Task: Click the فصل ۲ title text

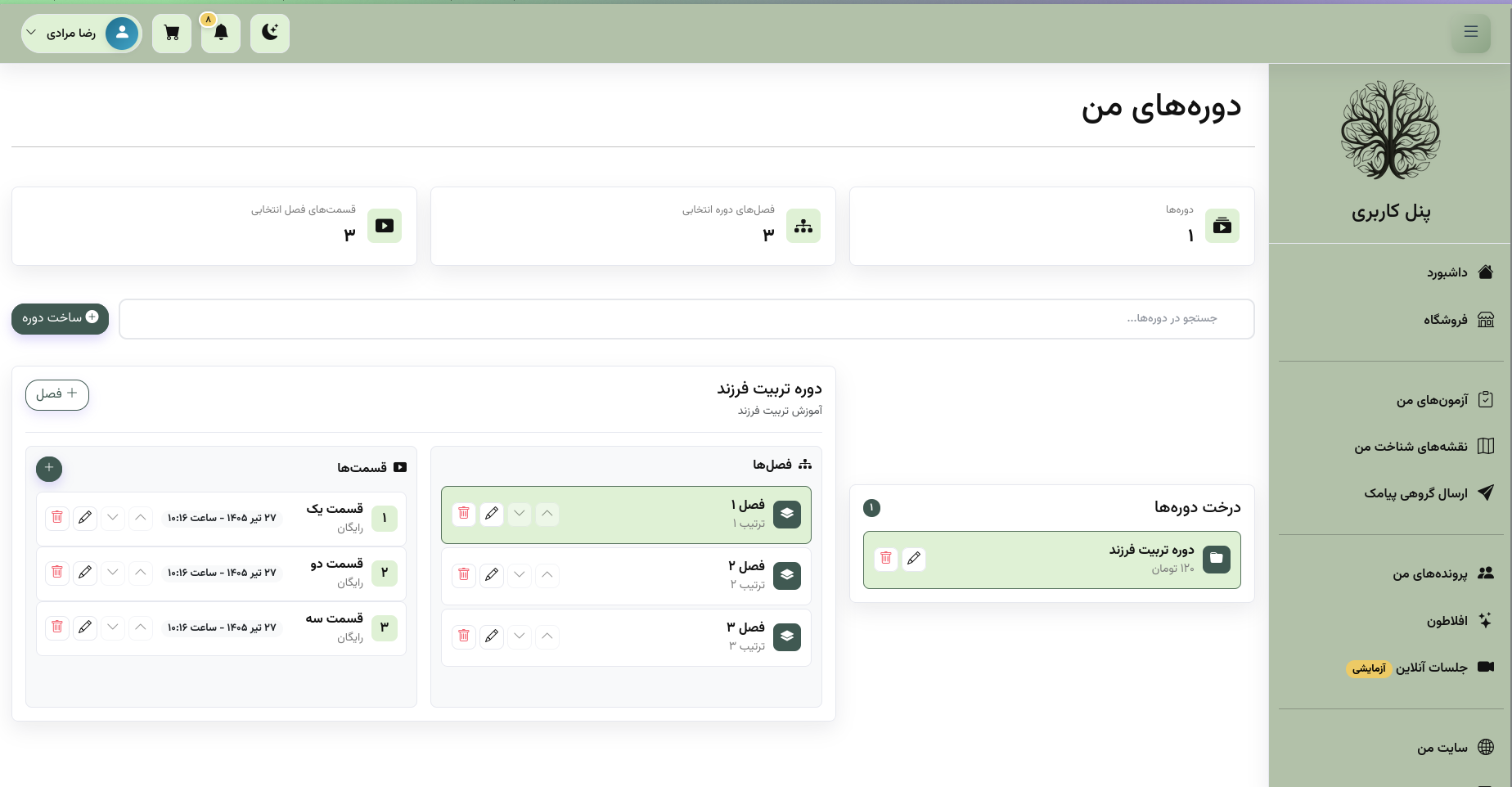Action: [x=747, y=566]
